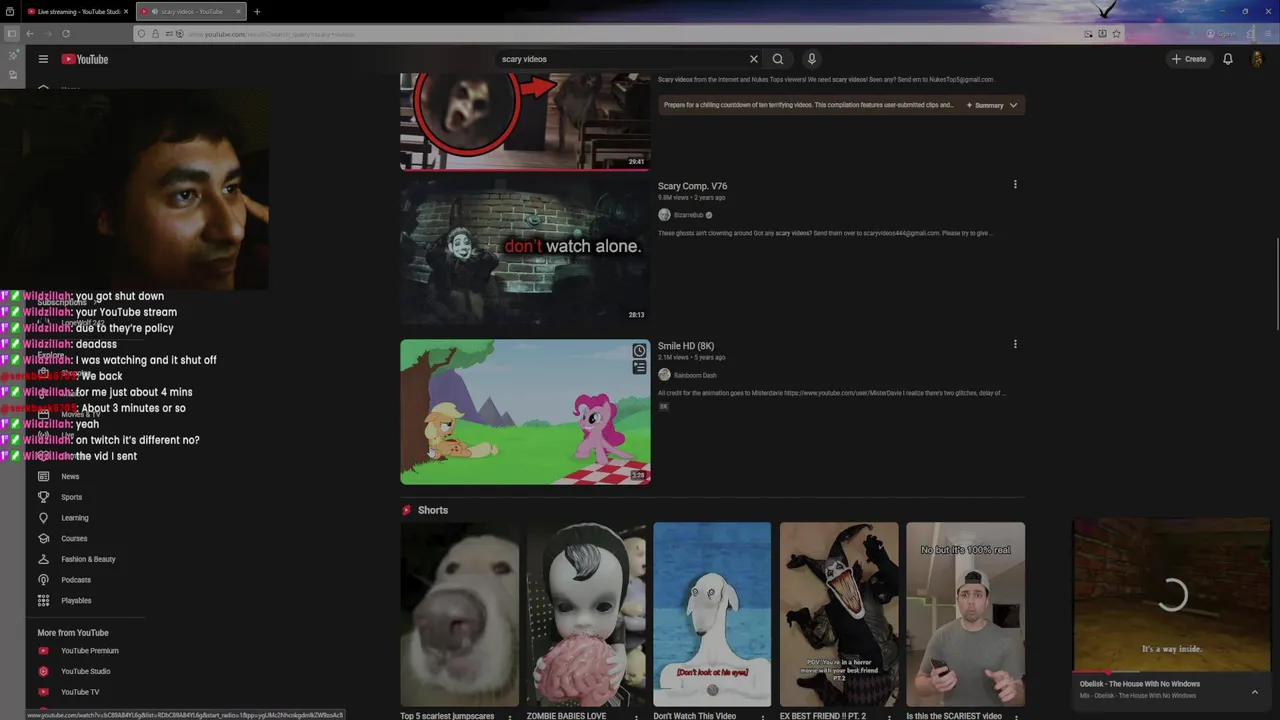Add Smile HD to Watch later
This screenshot has width=1280, height=720.
tap(639, 351)
